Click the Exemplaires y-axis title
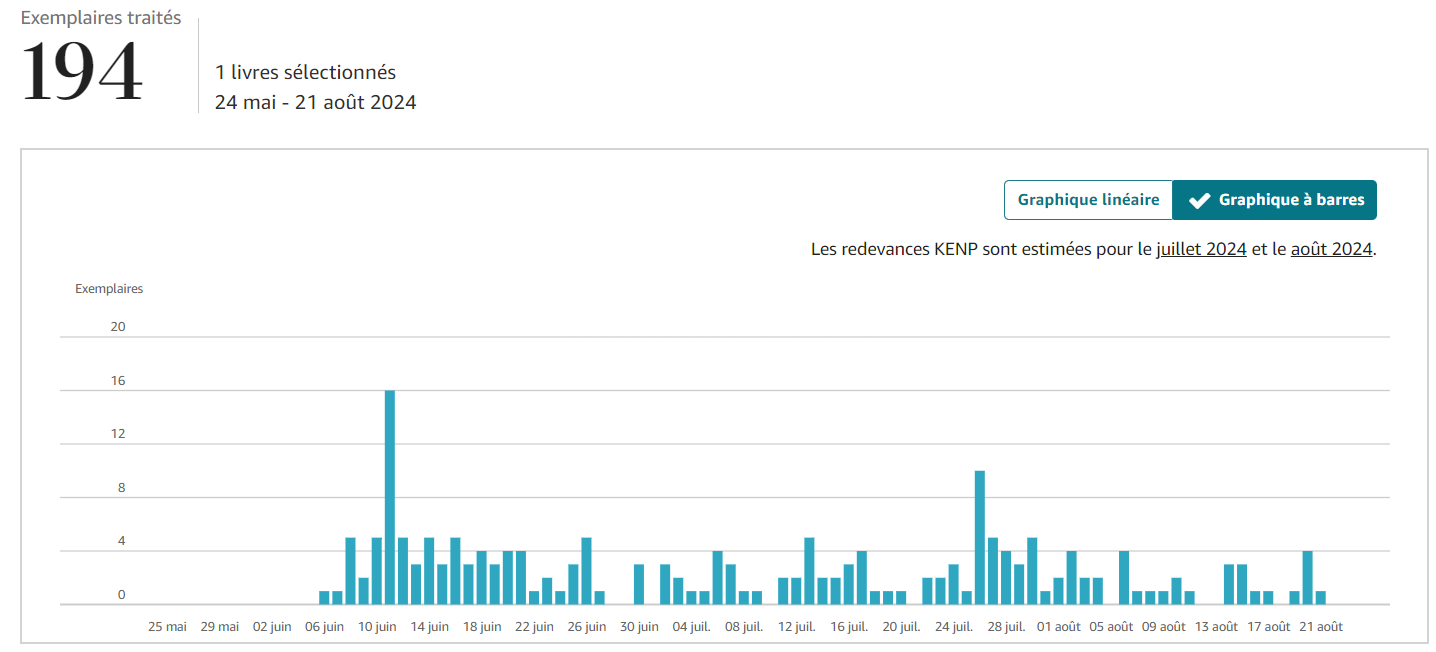 [109, 289]
